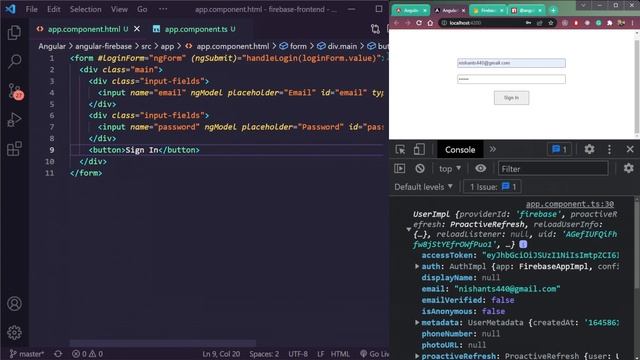Clear the console
Viewport: 640px width, 360px height.
420,169
